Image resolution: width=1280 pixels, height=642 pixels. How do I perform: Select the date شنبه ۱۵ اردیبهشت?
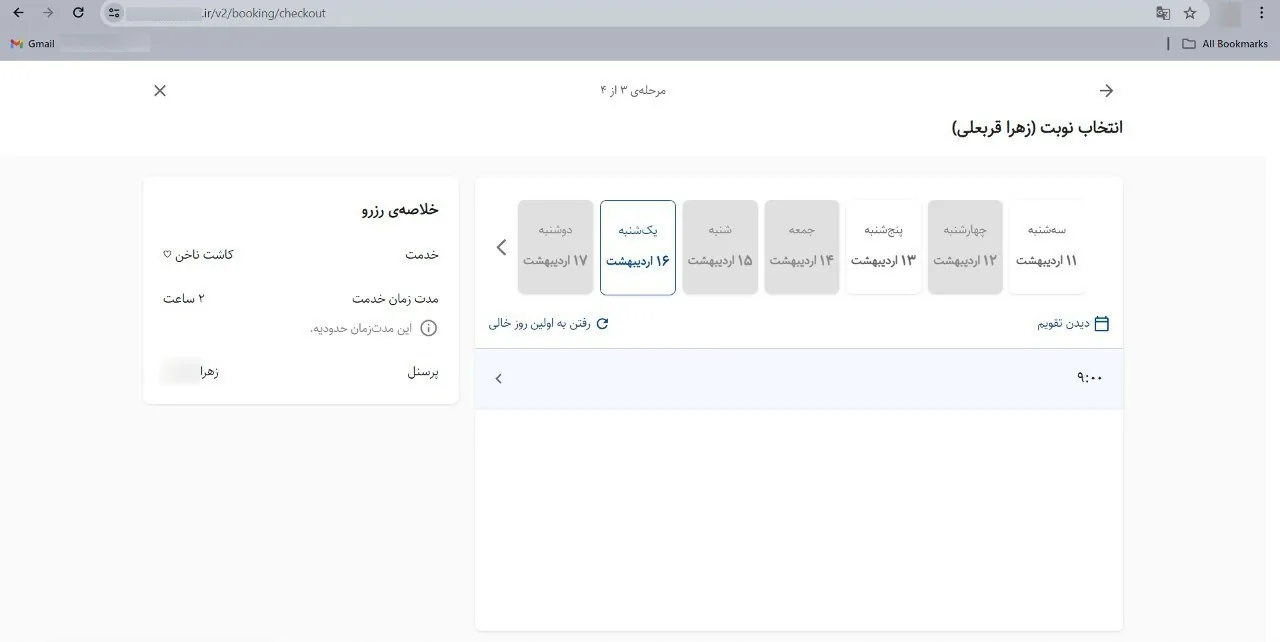720,247
